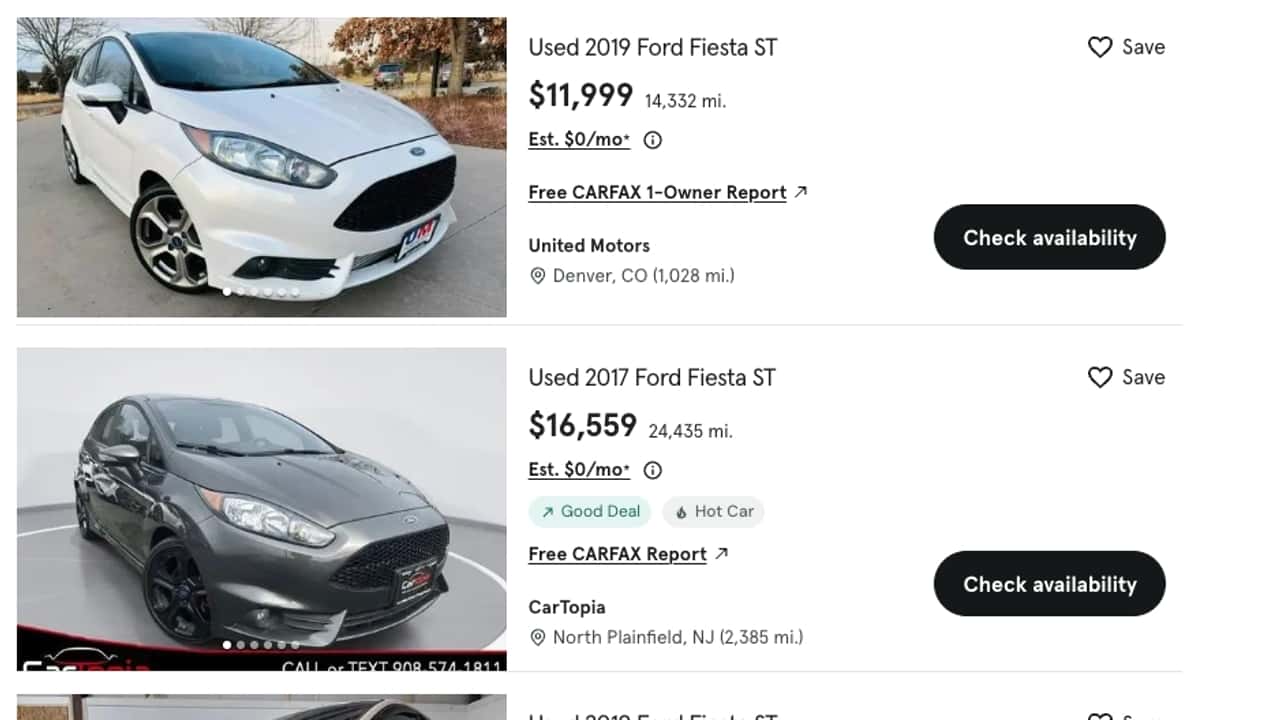The image size is (1280, 720).
Task: Click the photo of the white 2019 Fiesta ST
Action: point(260,167)
